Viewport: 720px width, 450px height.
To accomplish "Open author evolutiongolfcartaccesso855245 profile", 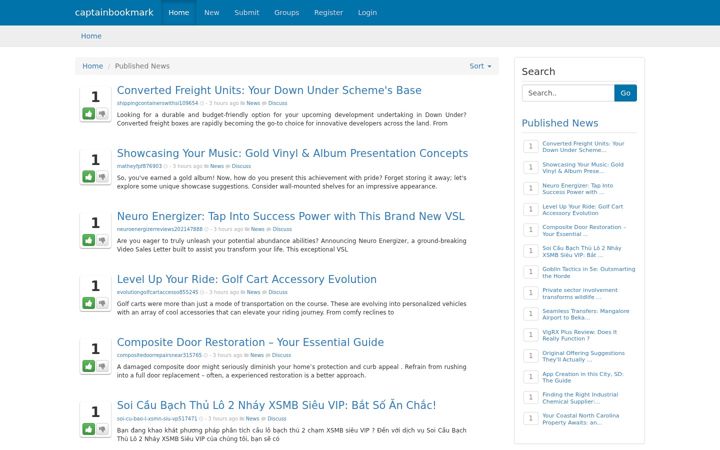I will point(158,292).
